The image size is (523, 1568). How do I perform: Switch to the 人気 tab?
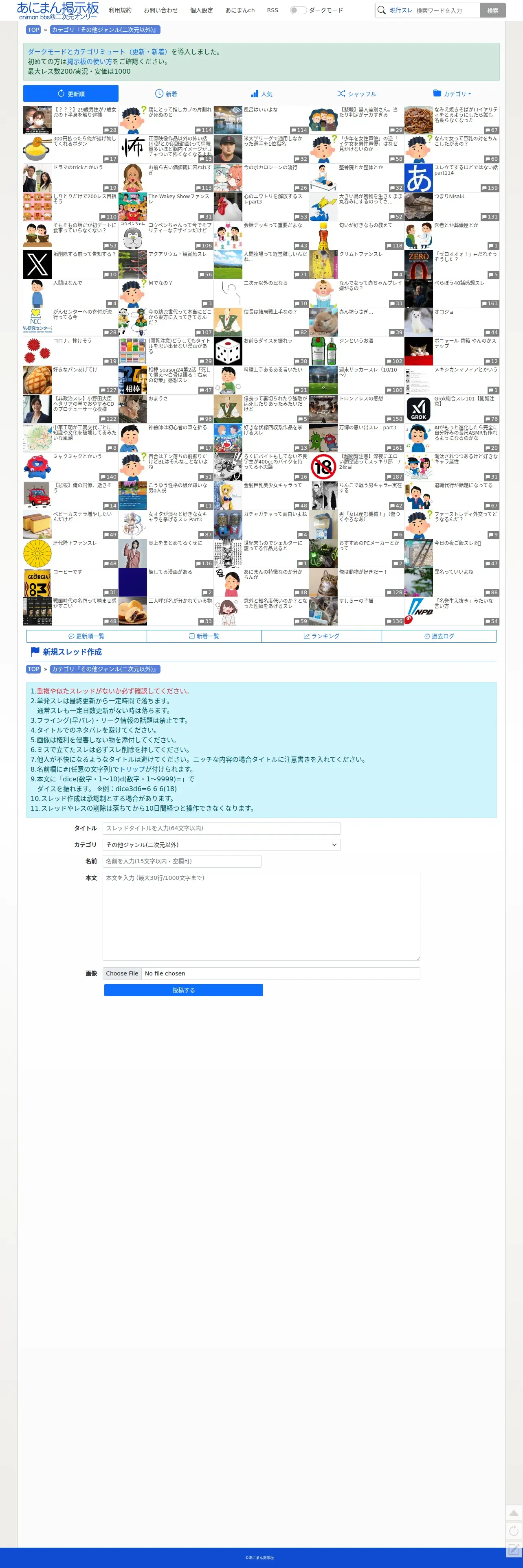pyautogui.click(x=261, y=94)
